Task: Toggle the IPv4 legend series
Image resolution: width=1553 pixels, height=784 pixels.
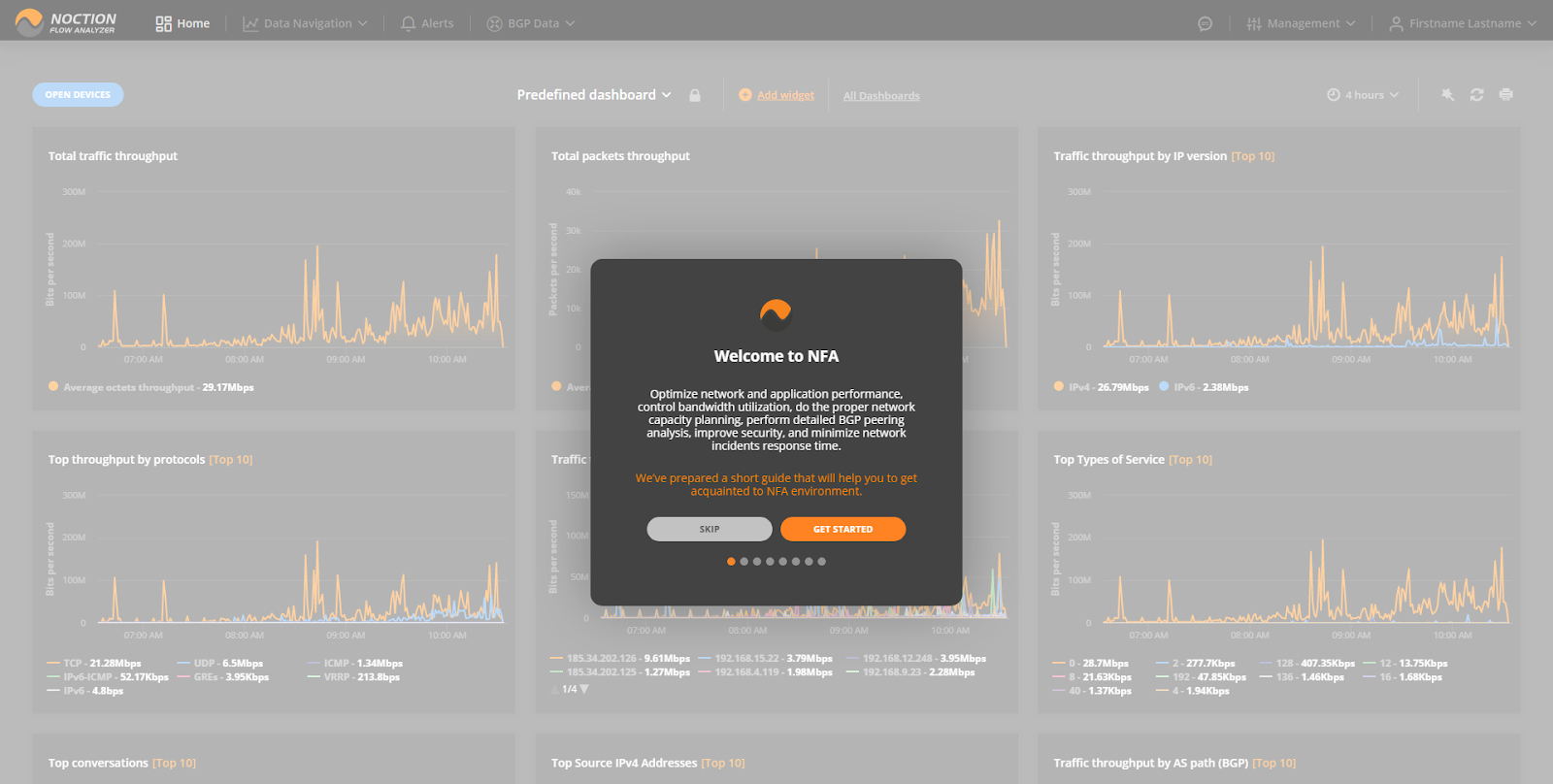Action: [x=1101, y=387]
